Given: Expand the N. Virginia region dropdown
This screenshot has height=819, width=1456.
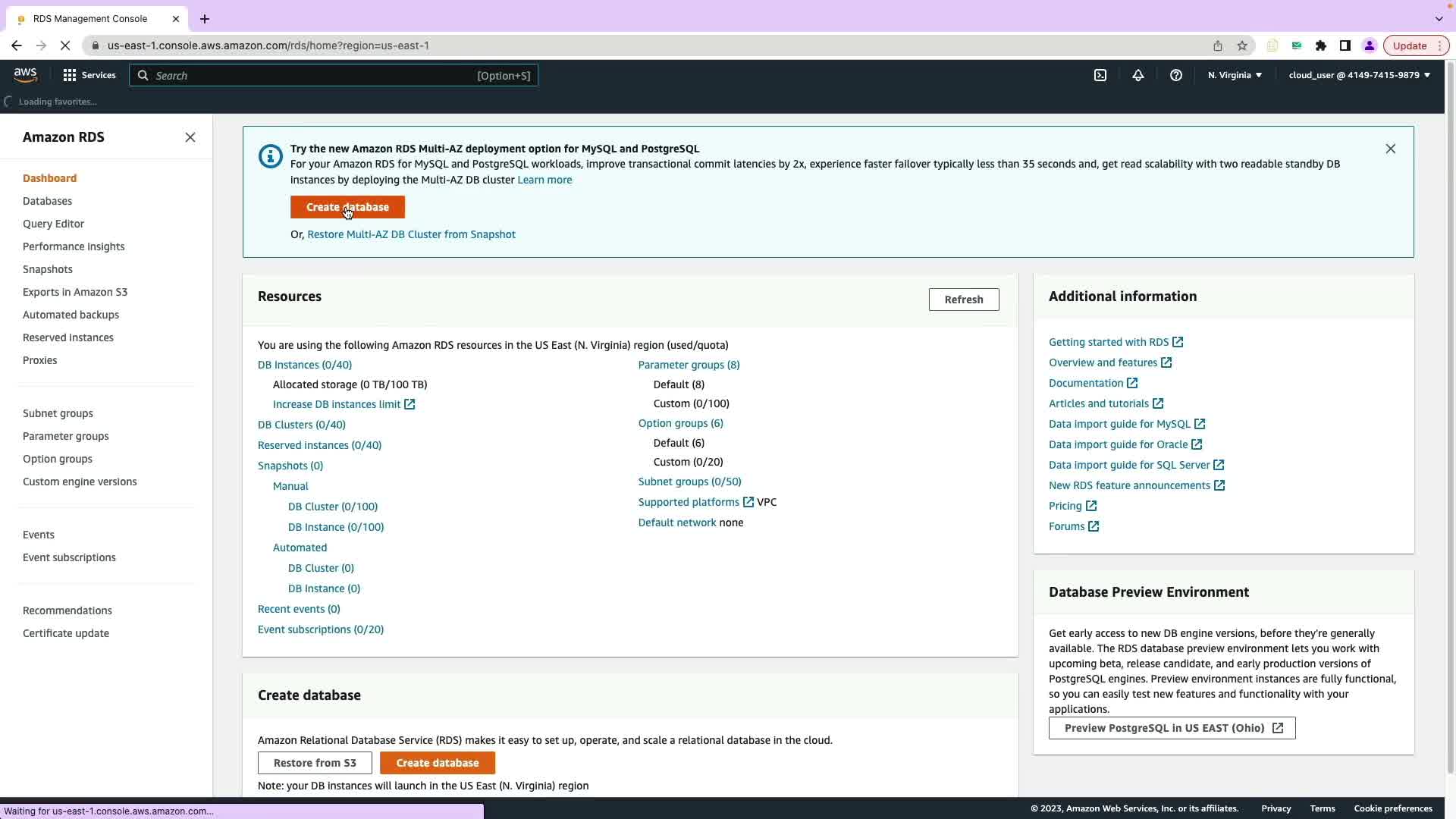Looking at the screenshot, I should (x=1235, y=75).
